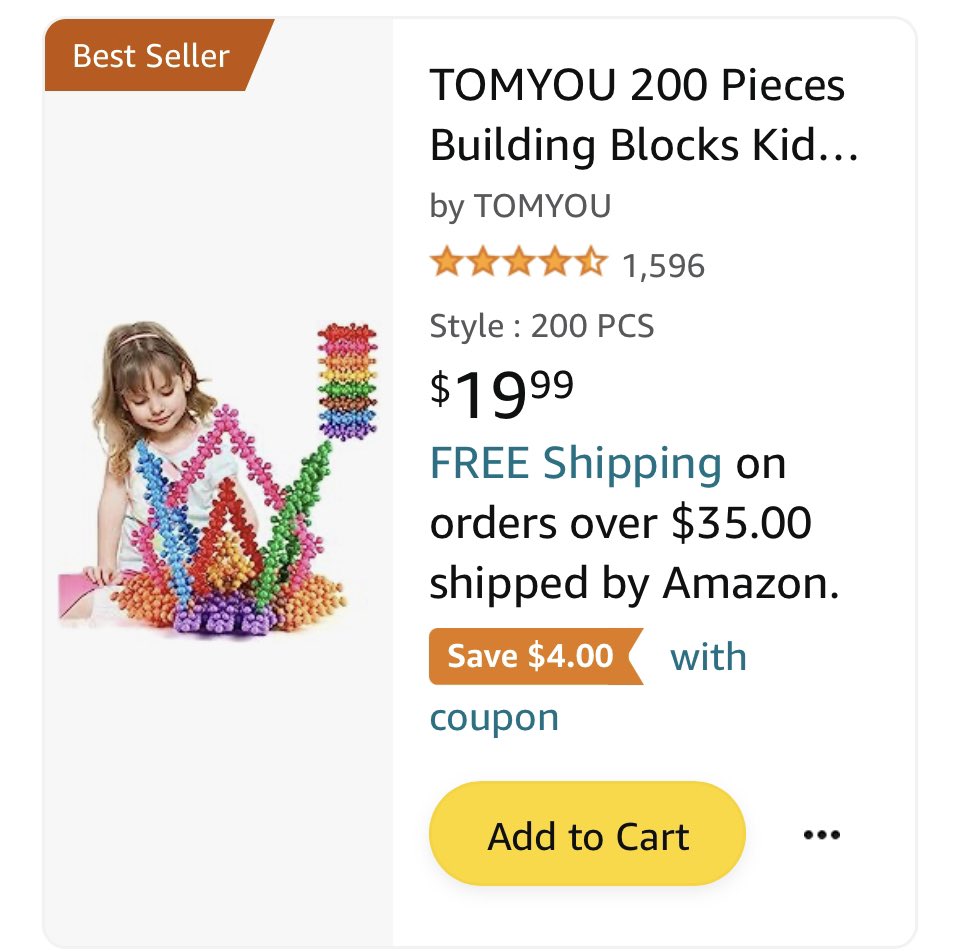
Task: Click the Building Blocks Kid… title line
Action: coord(643,147)
